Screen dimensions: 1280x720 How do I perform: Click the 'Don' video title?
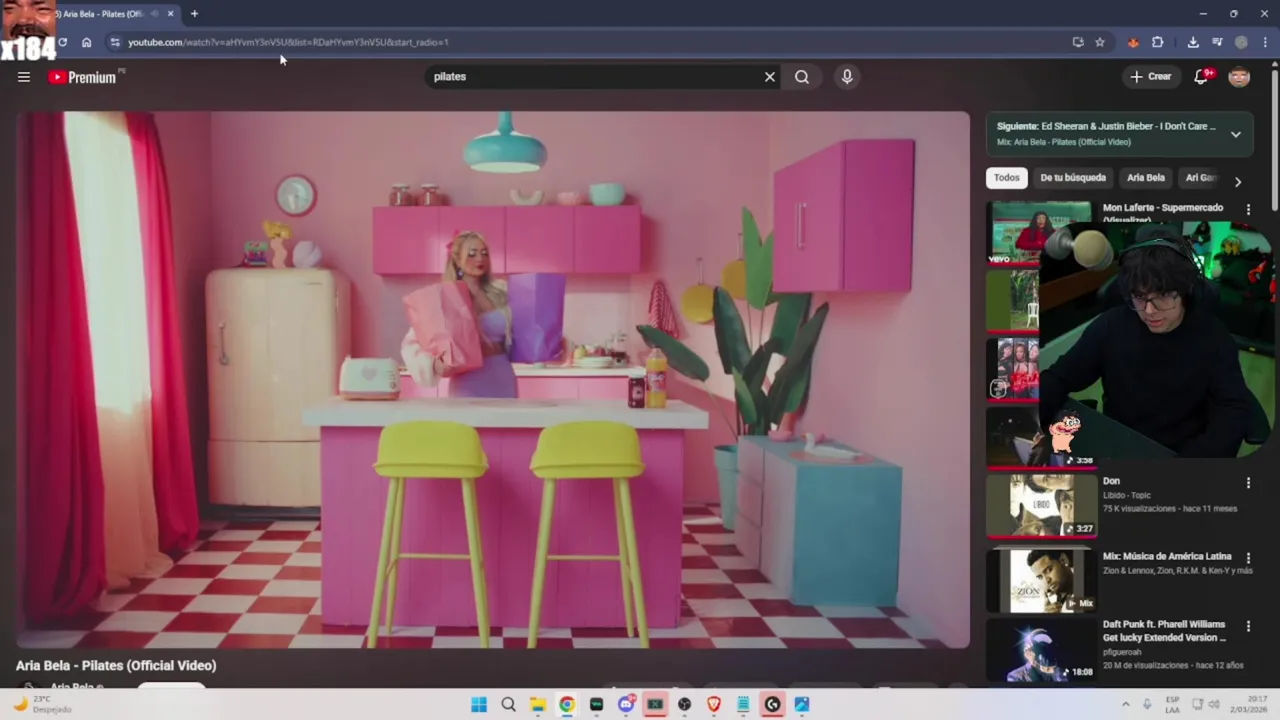[1111, 481]
